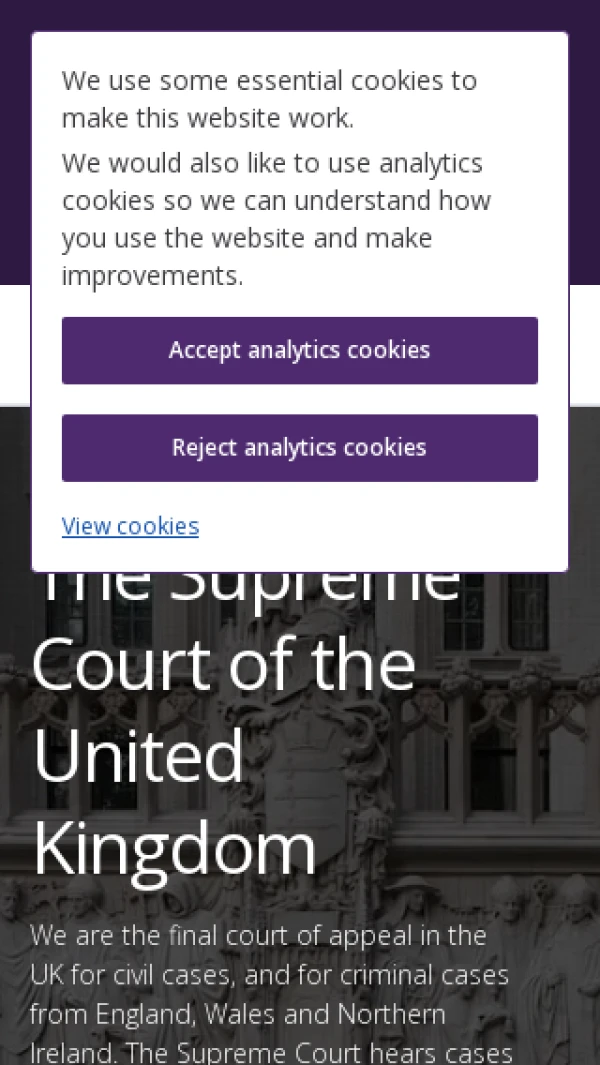The width and height of the screenshot is (600, 1065).
Task: Click the dark purple header bar
Action: click(300, 15)
